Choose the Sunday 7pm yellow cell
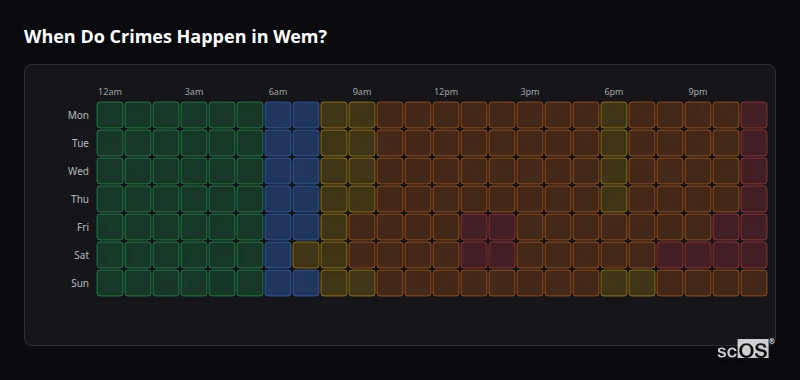800x380 pixels. click(642, 283)
